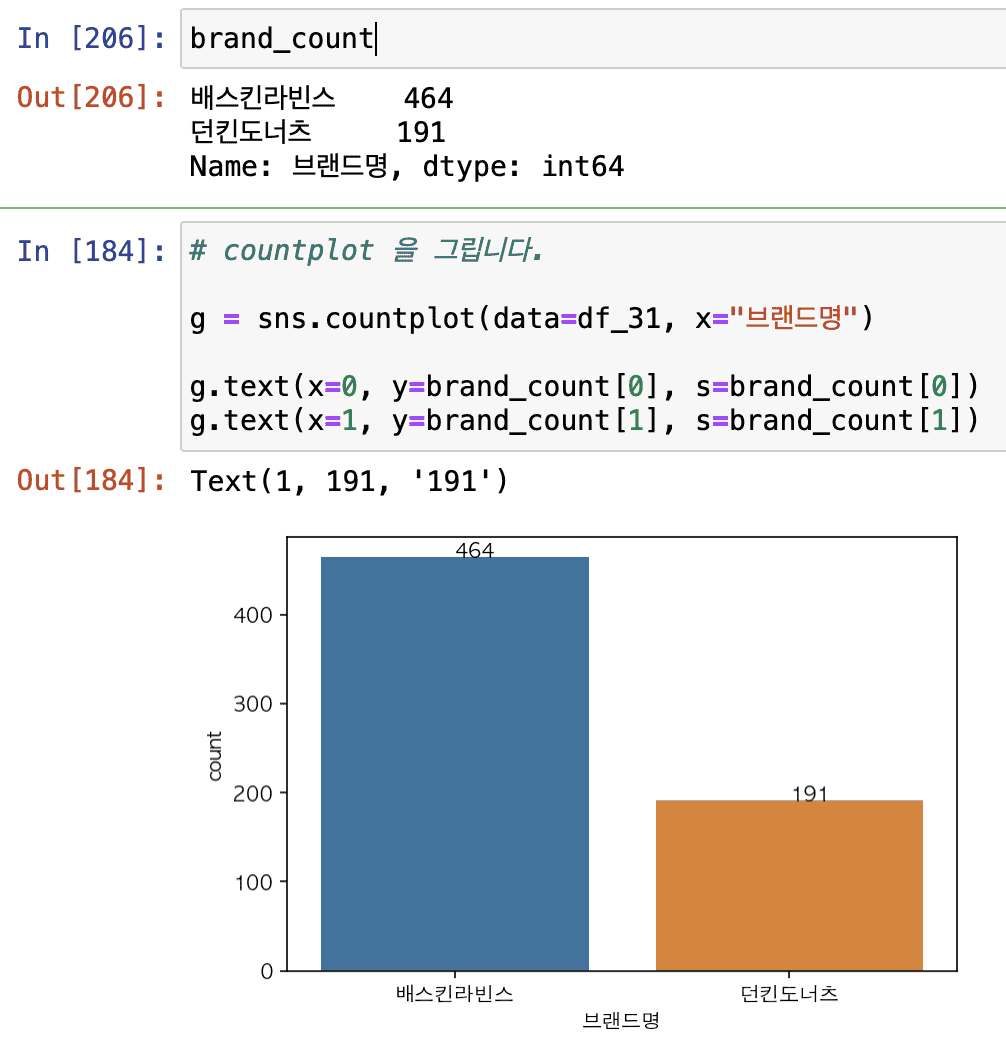This screenshot has height=1052, width=1006.
Task: Click the '브랜드명' x-axis title
Action: pyautogui.click(x=621, y=1020)
